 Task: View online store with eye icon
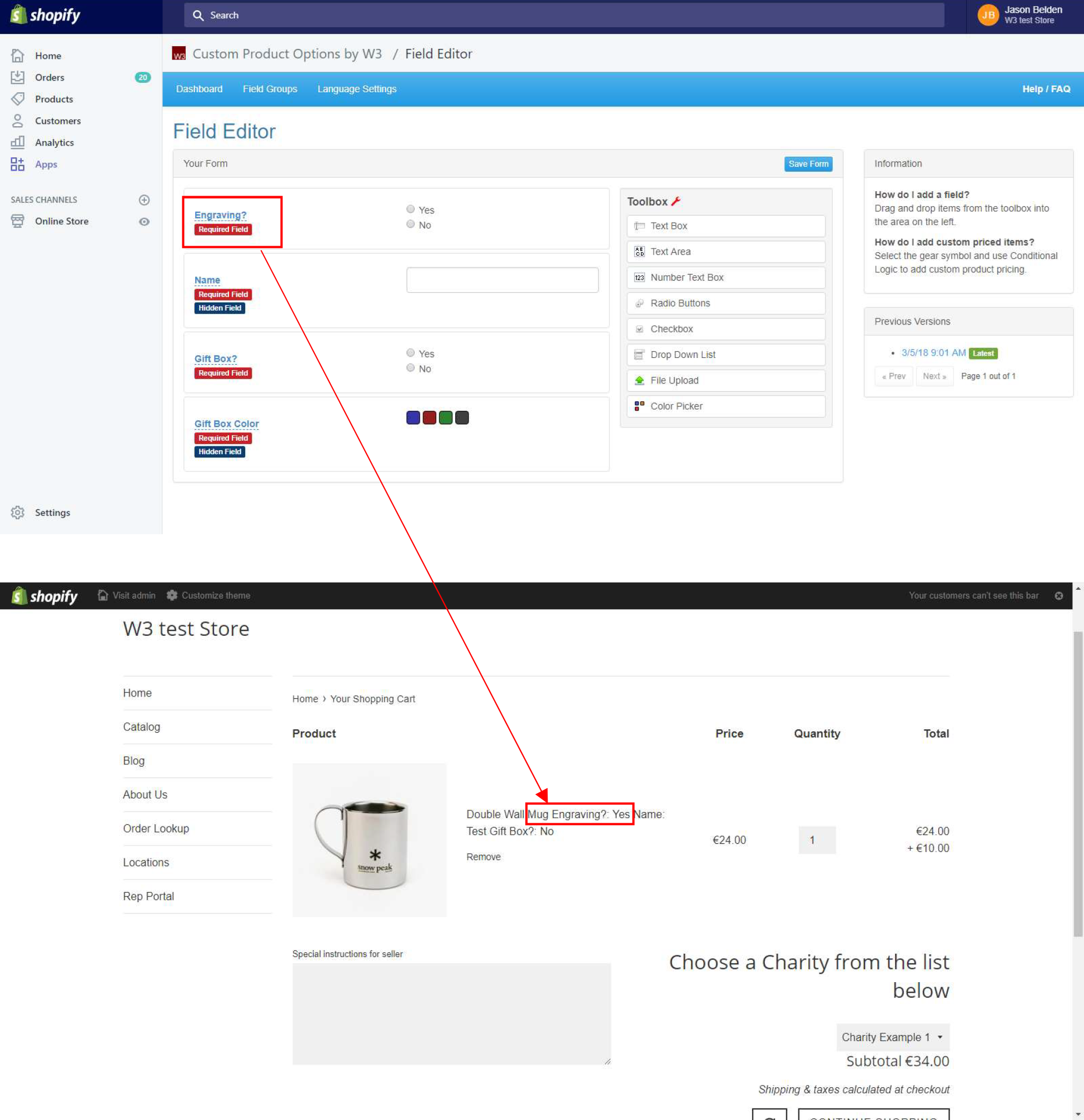[x=144, y=222]
